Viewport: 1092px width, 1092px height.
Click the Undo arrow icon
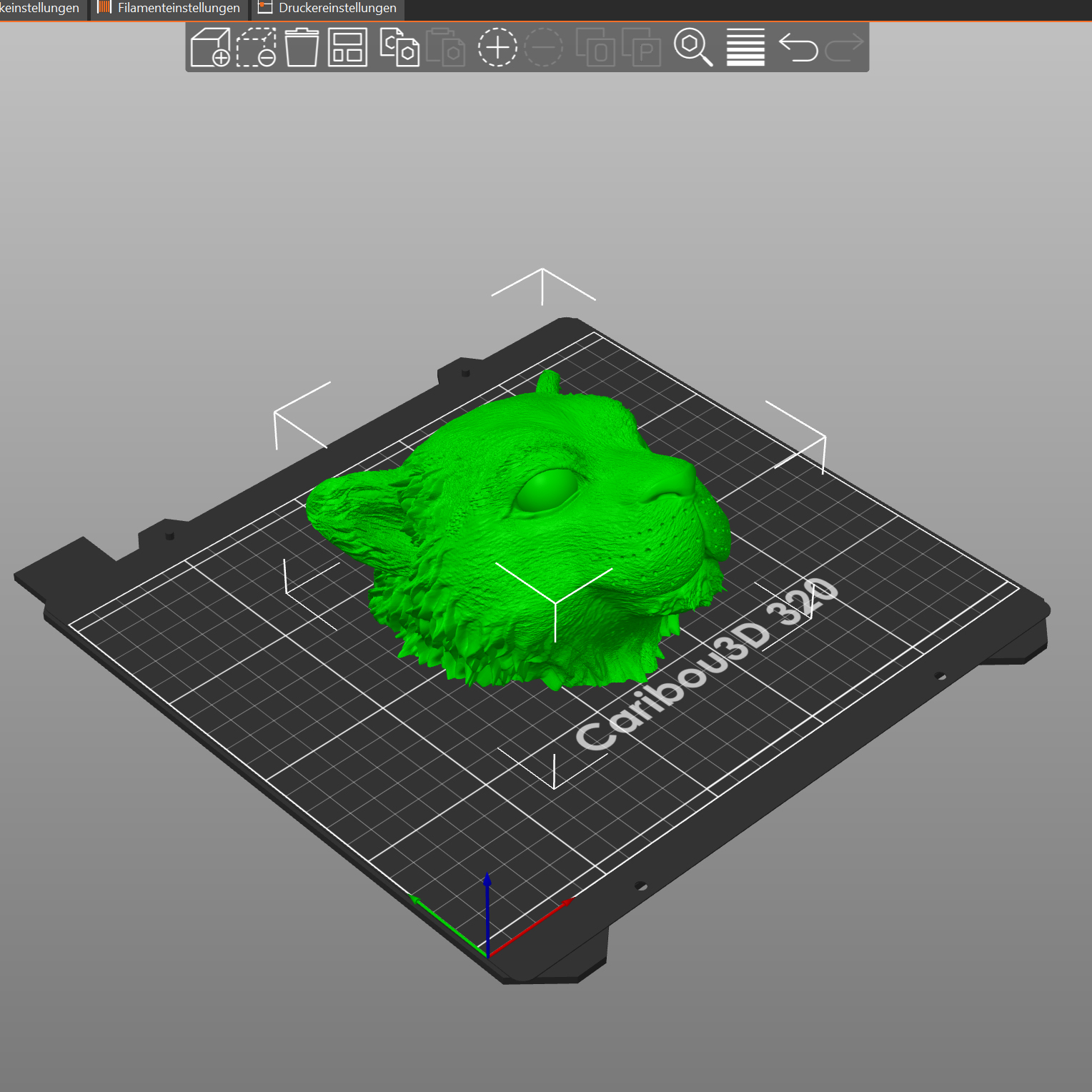[x=798, y=47]
